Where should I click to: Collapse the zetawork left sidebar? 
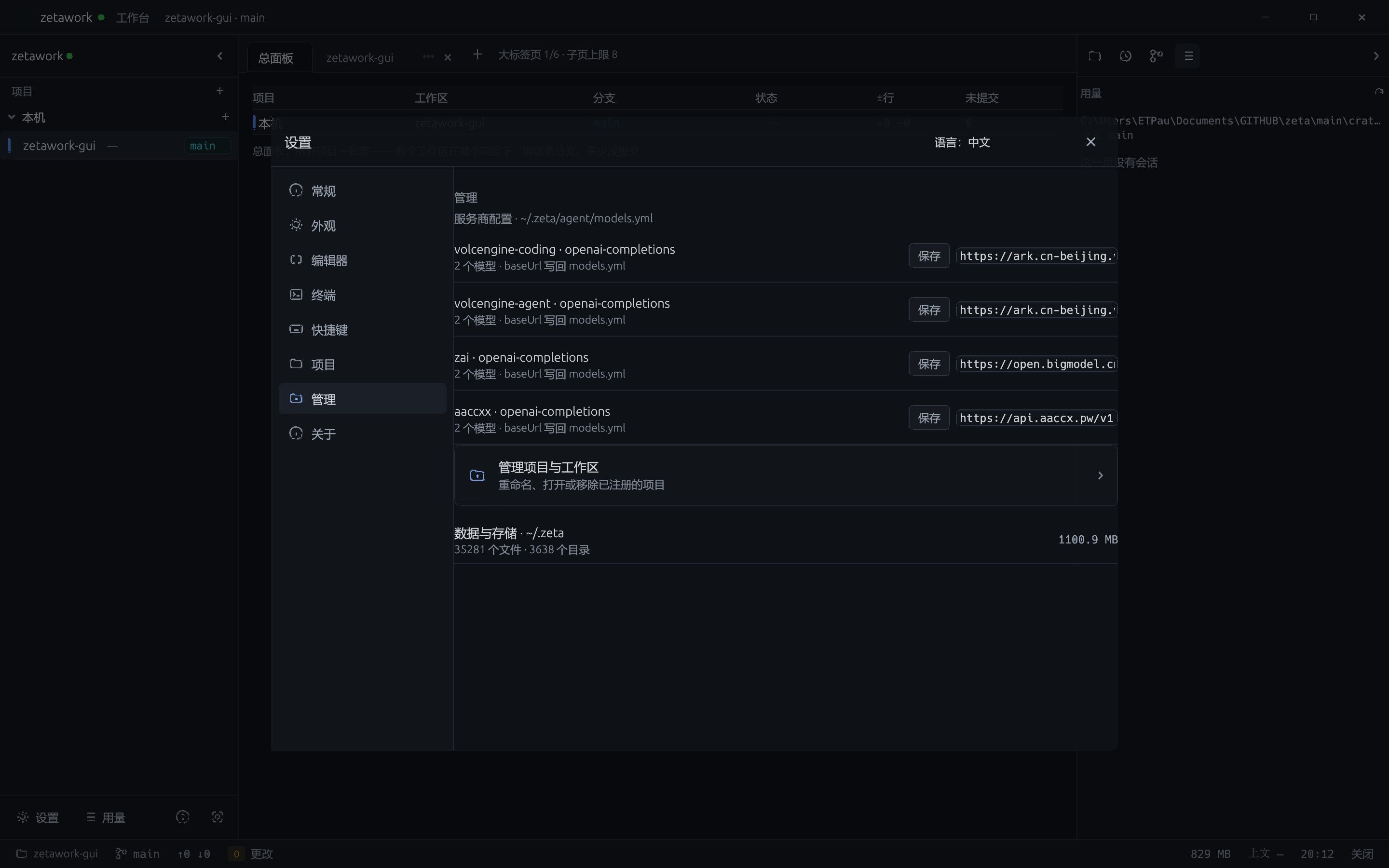point(220,55)
